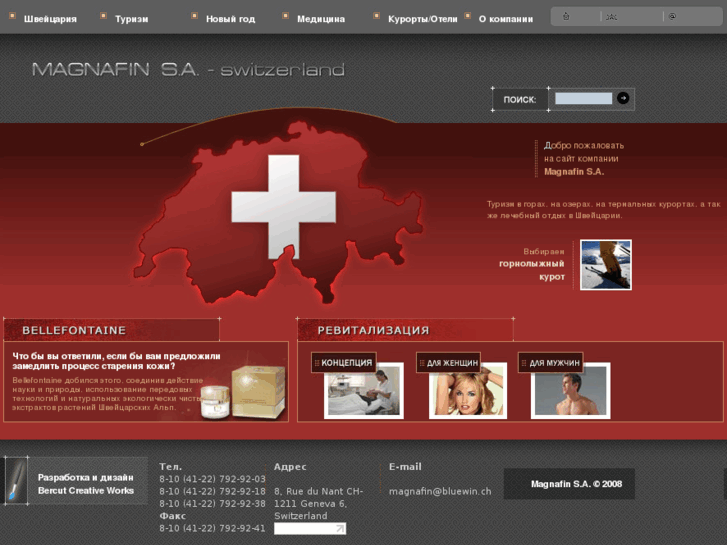Image resolution: width=727 pixels, height=545 pixels.
Task: Click phone number 792-92-03
Action: coord(212,479)
